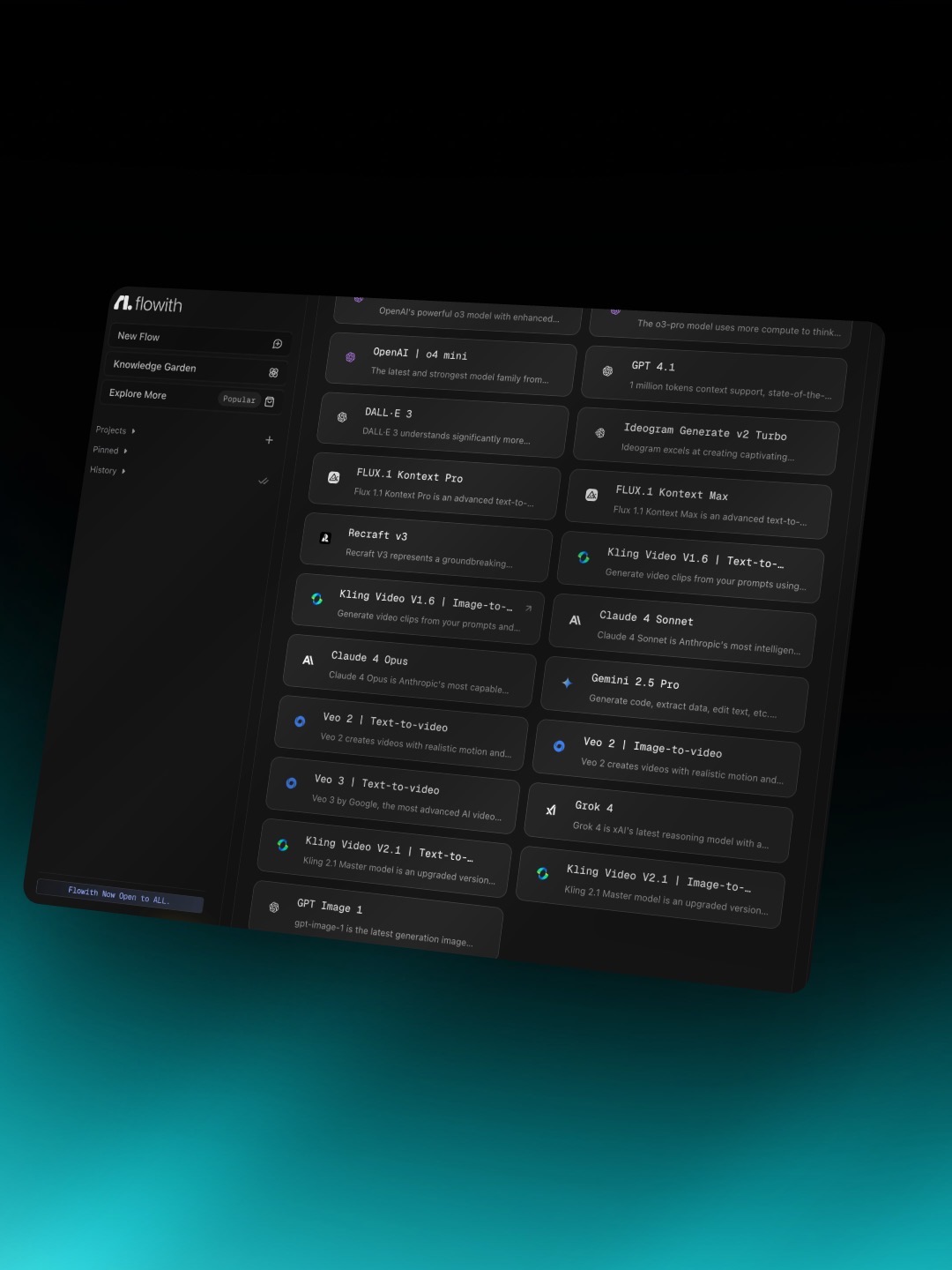
Task: Select the 'Claude 4 Sonnet' title
Action: pyautogui.click(x=646, y=618)
